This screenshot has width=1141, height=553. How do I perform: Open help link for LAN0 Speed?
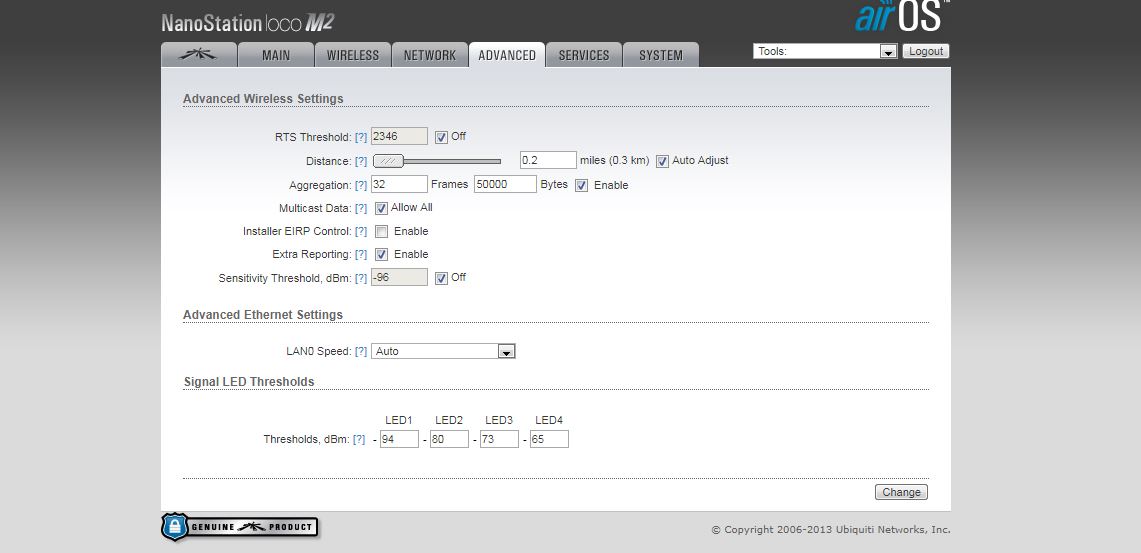pyautogui.click(x=361, y=351)
